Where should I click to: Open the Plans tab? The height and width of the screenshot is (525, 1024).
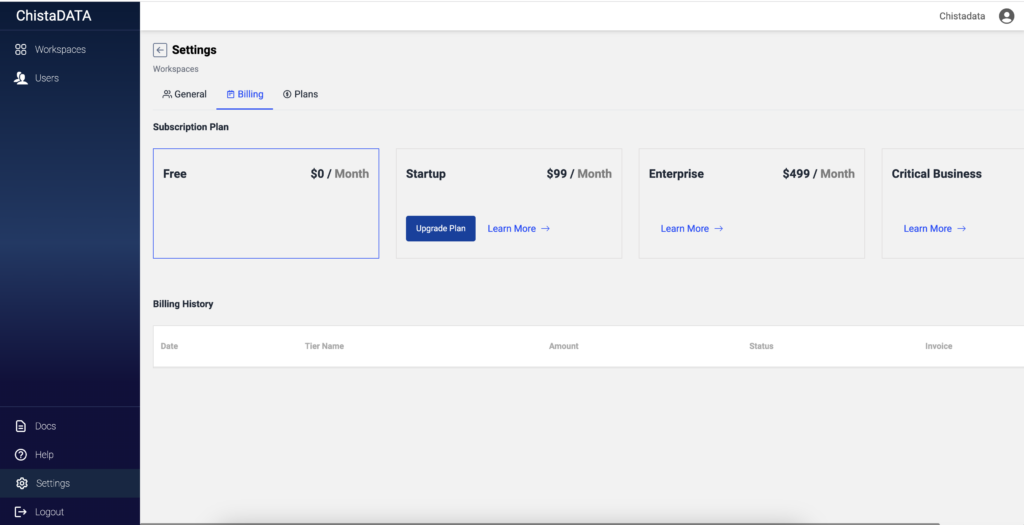pos(300,95)
